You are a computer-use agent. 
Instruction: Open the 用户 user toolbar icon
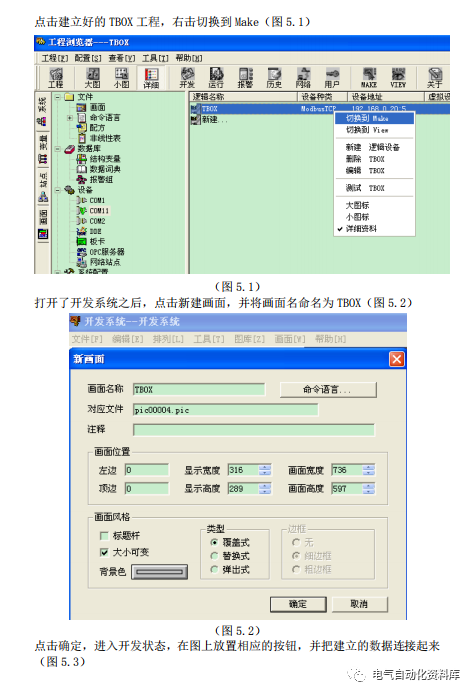coord(332,78)
